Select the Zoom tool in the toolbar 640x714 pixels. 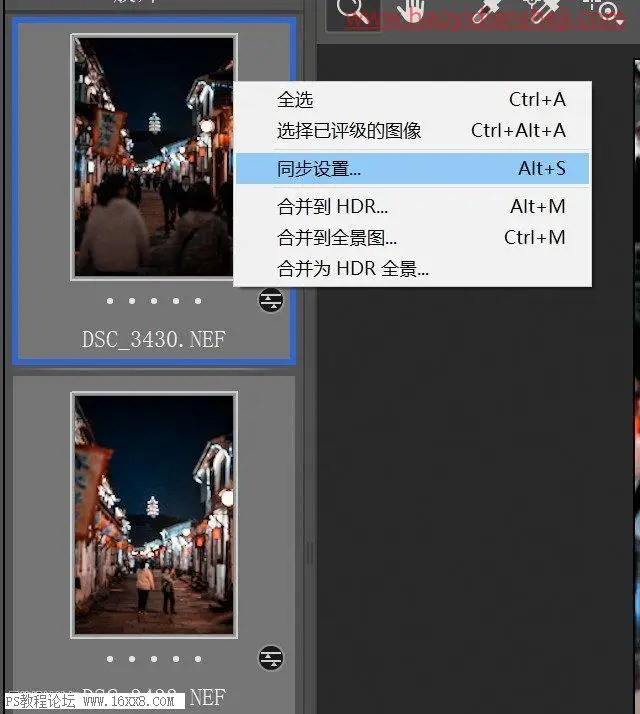point(353,13)
